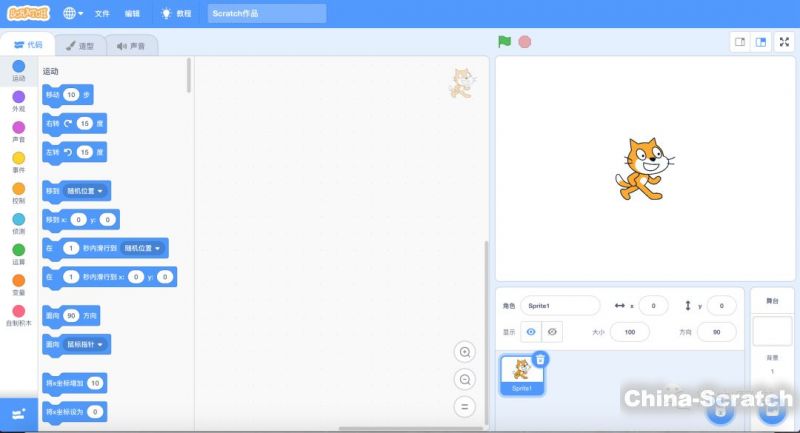The image size is (800, 433).
Task: Enter fullscreen stage mode
Action: point(784,42)
